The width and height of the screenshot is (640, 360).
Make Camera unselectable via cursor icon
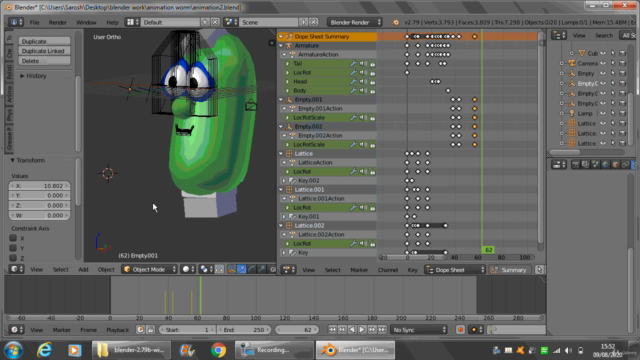coord(613,63)
